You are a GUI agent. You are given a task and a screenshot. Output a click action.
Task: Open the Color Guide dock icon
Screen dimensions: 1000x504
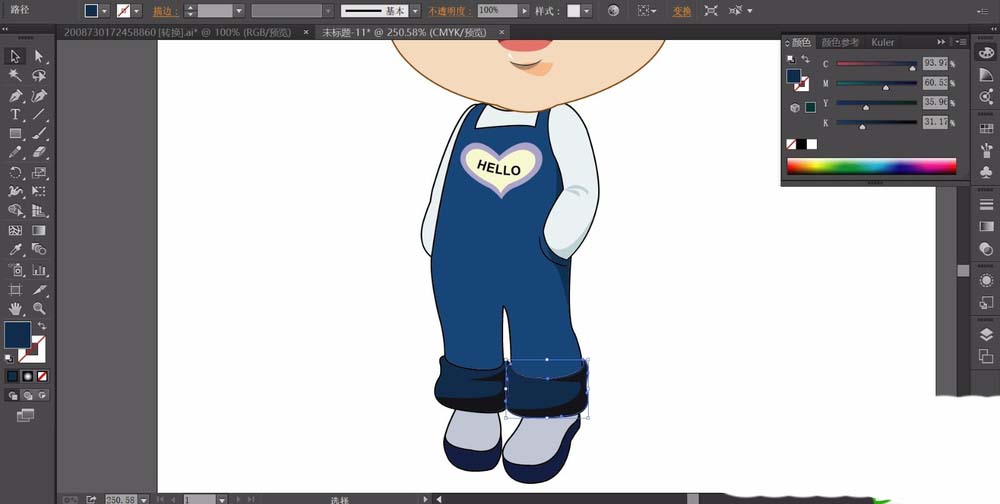[986, 75]
